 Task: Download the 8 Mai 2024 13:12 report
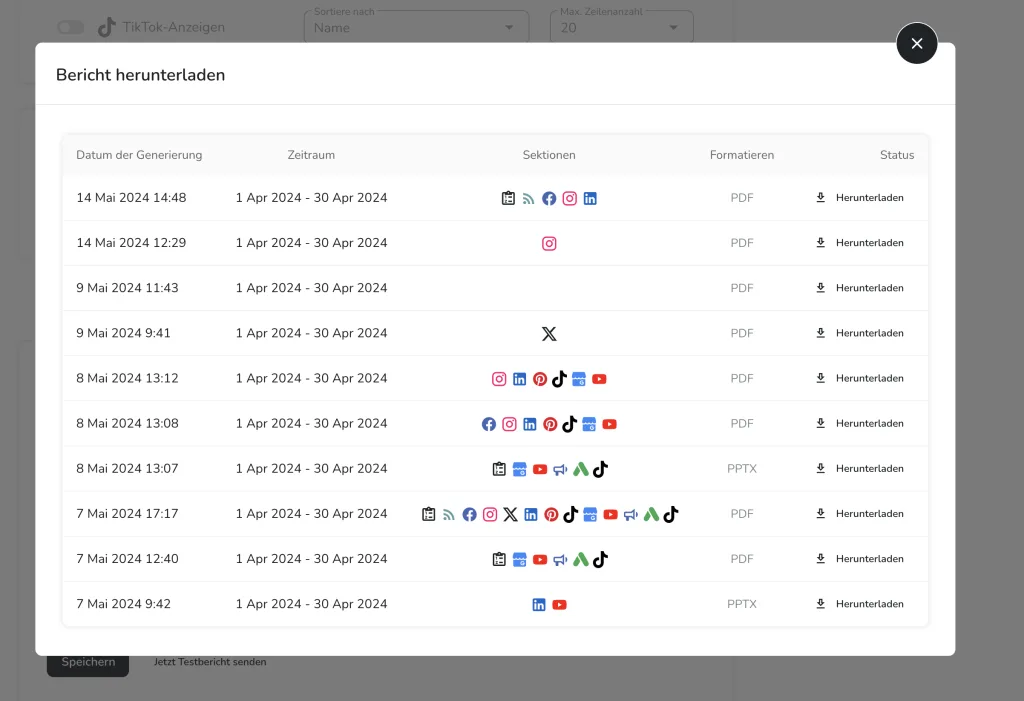(x=859, y=378)
